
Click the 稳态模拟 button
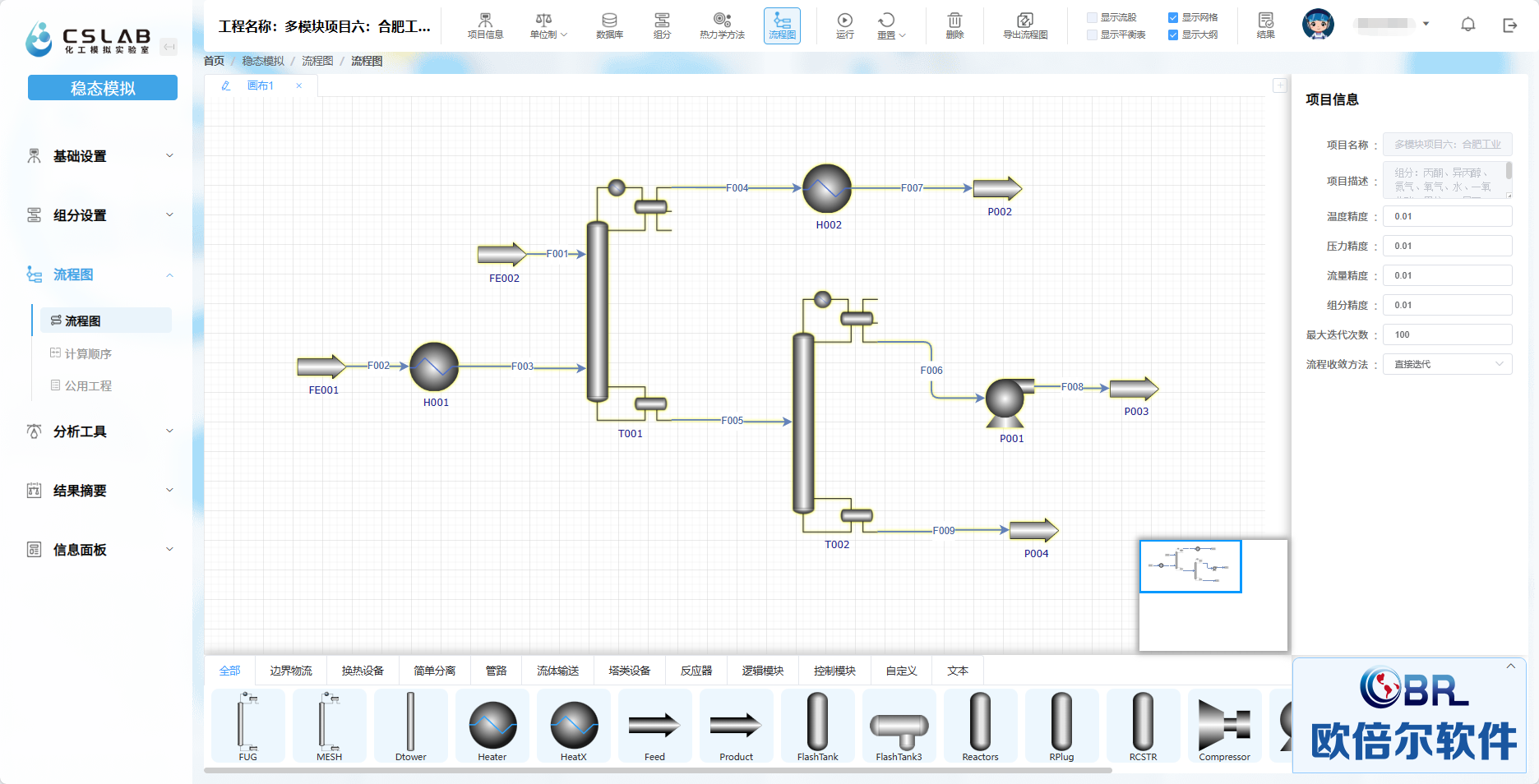103,88
